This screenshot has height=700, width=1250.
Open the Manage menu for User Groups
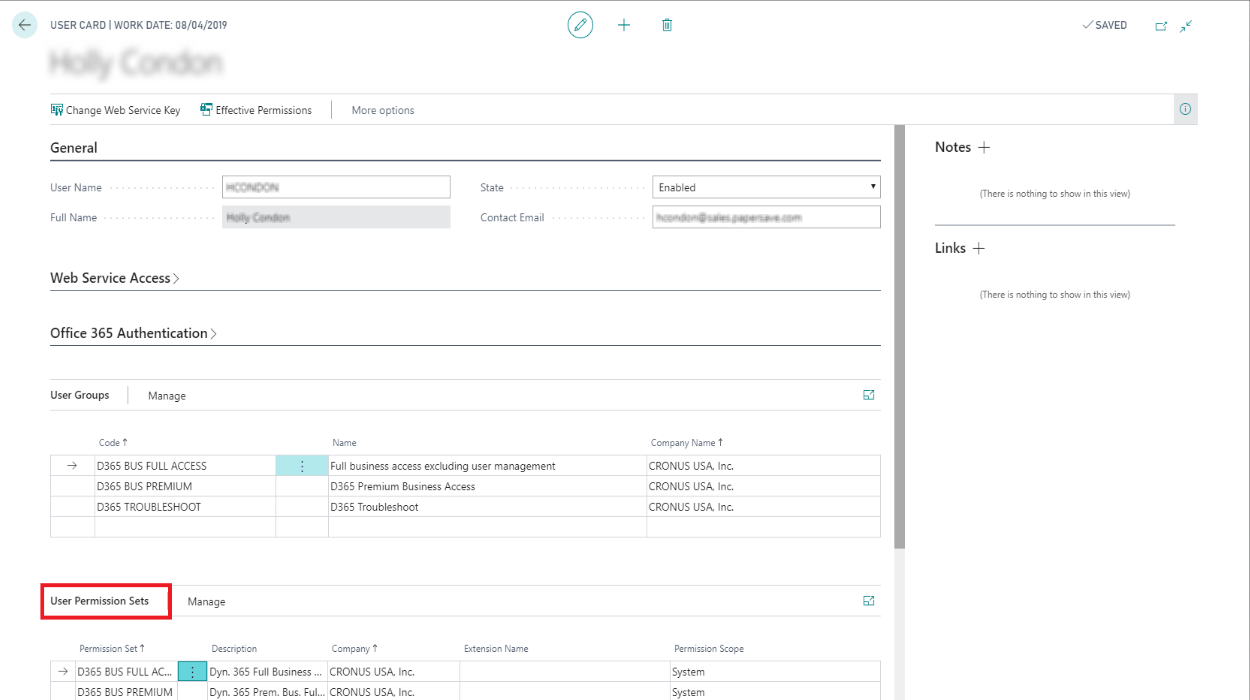pos(167,396)
